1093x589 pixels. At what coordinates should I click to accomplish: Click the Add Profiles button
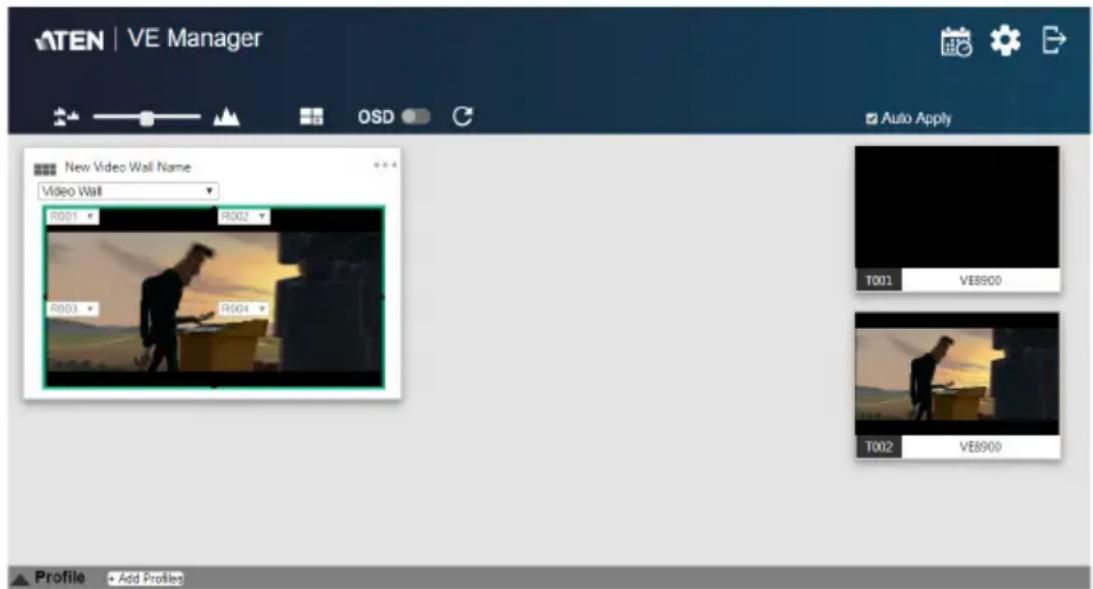pos(145,579)
